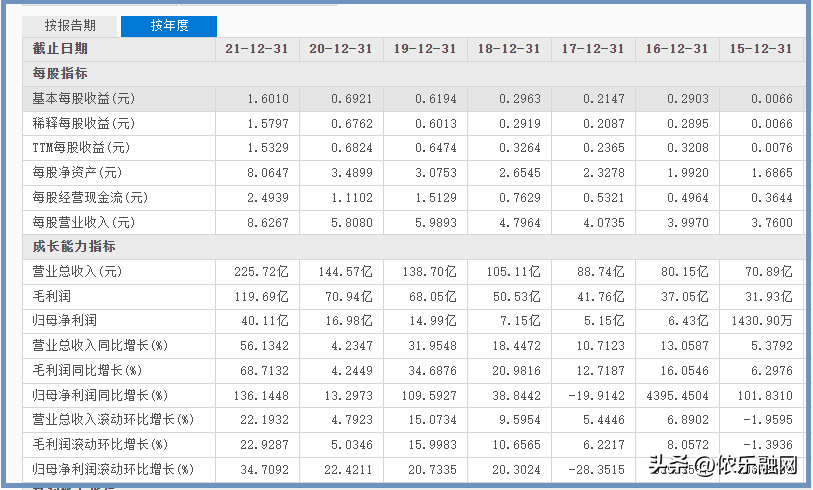Click the 15-12-31 column header
Screen dimensions: 813x490
coord(760,49)
